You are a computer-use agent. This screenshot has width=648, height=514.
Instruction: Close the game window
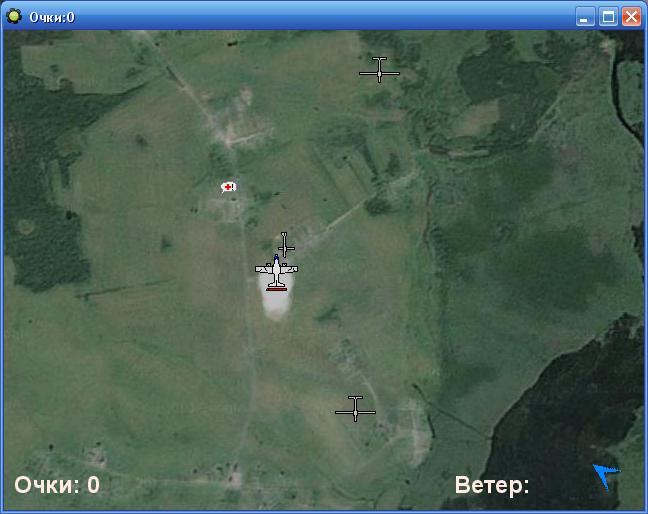[x=631, y=17]
